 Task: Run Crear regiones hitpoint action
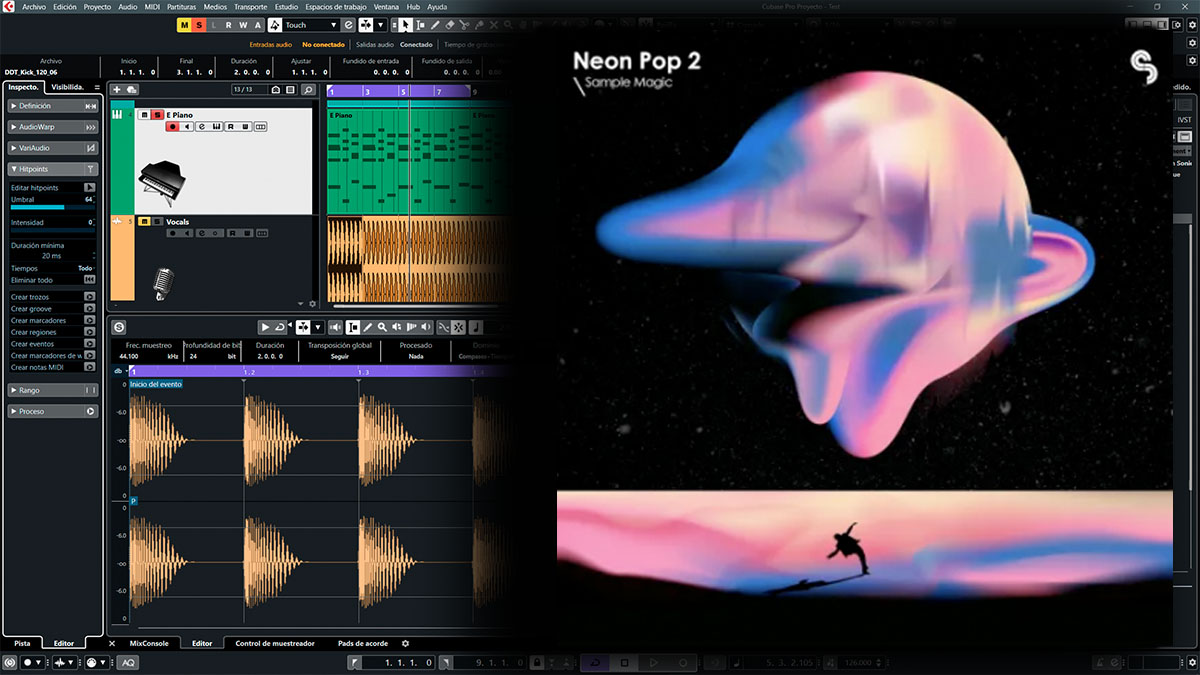click(90, 332)
